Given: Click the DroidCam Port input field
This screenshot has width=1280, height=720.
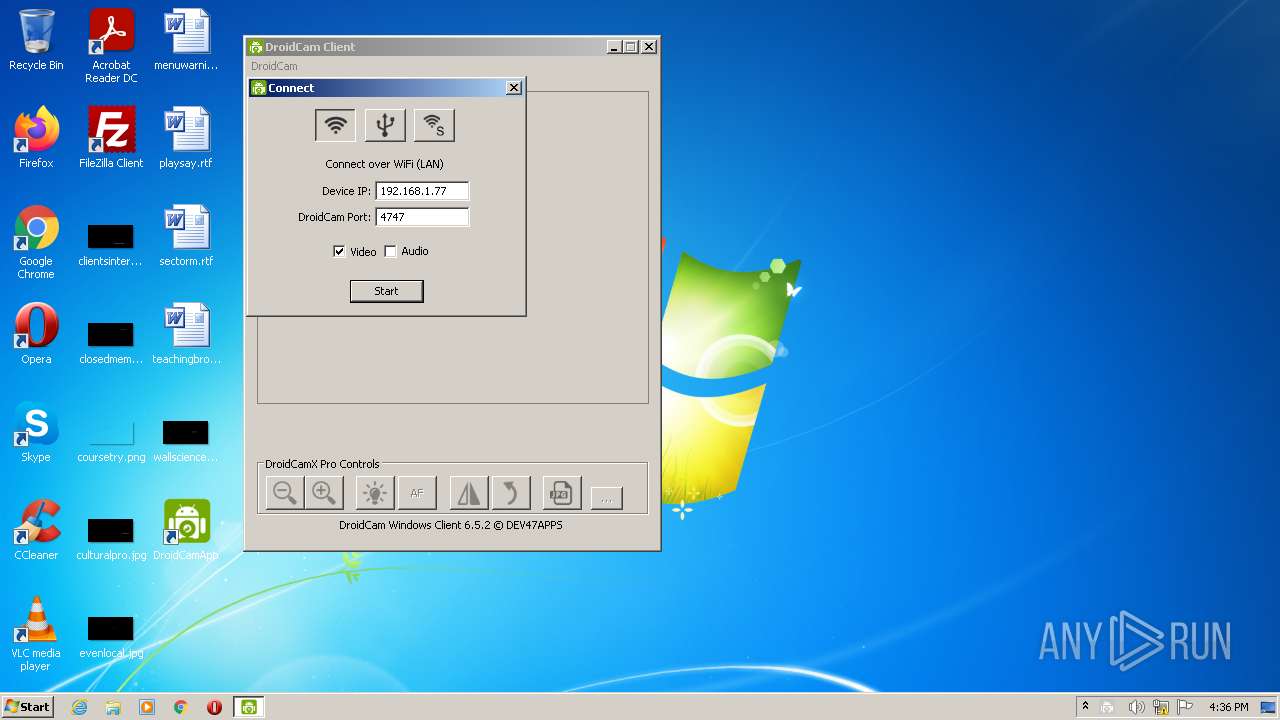Looking at the screenshot, I should (422, 217).
